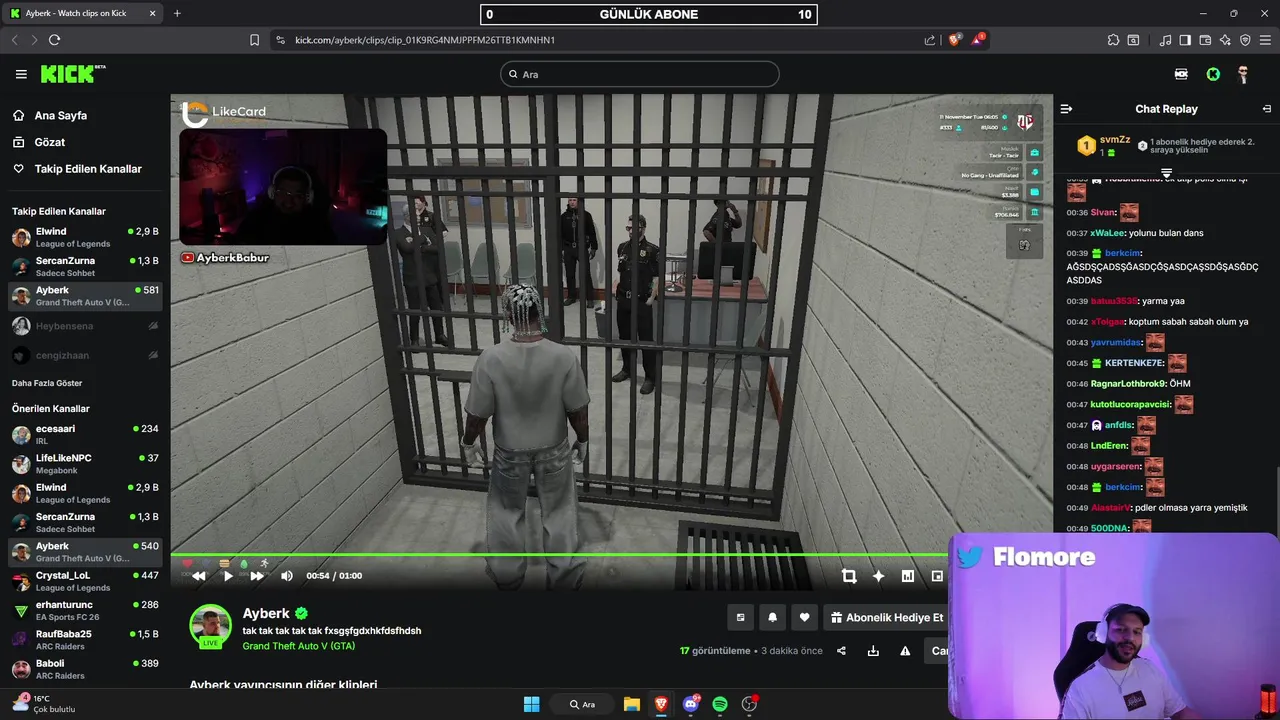Click the Brave Shields lion icon

954,40
